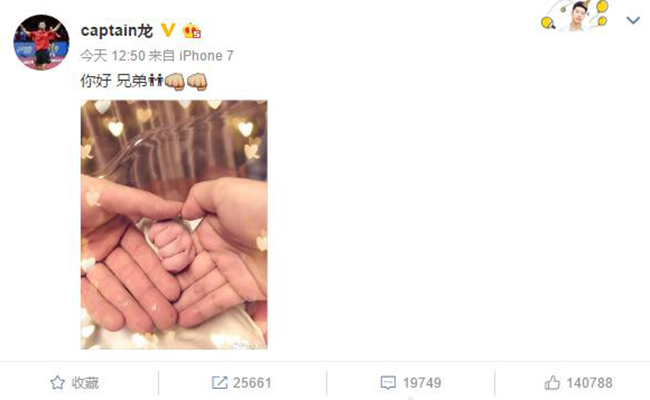Enlarge the baby hand photo thumbnail
This screenshot has height=400, width=650.
point(174,225)
